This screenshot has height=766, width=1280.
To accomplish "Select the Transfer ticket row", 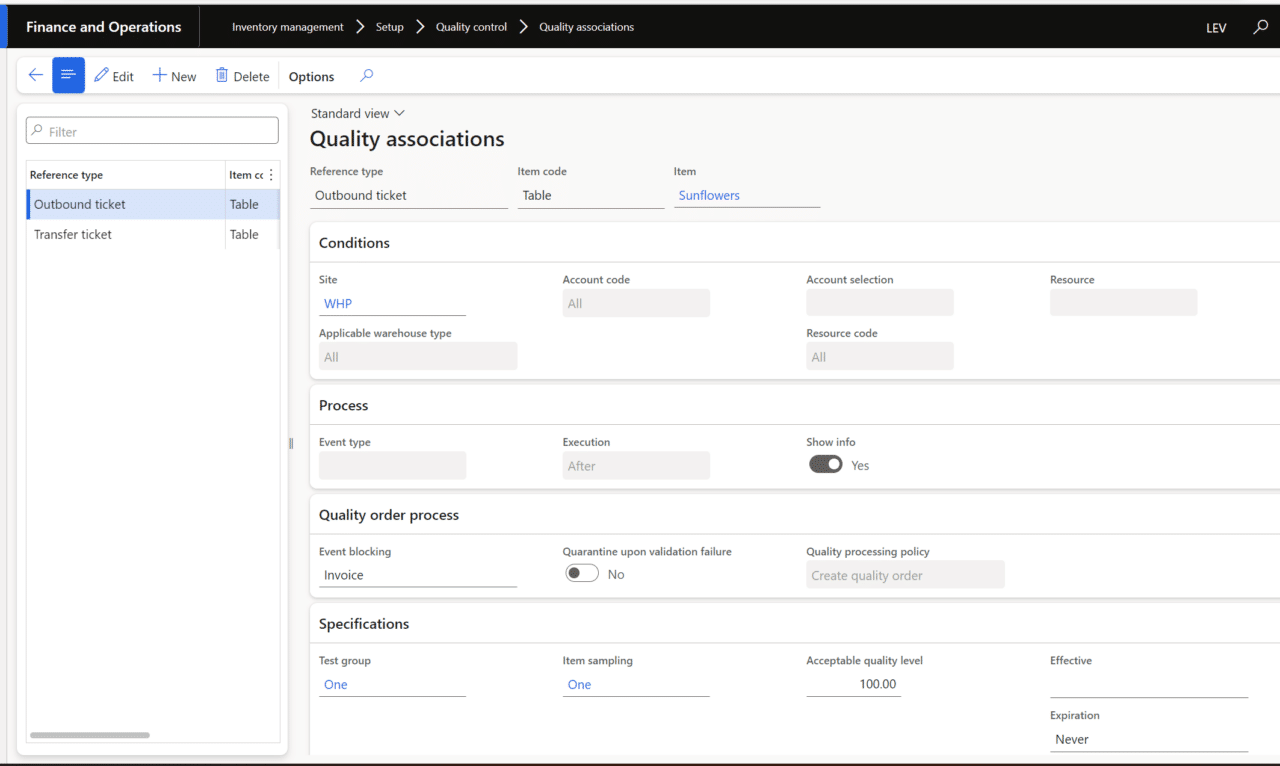I will [x=153, y=234].
